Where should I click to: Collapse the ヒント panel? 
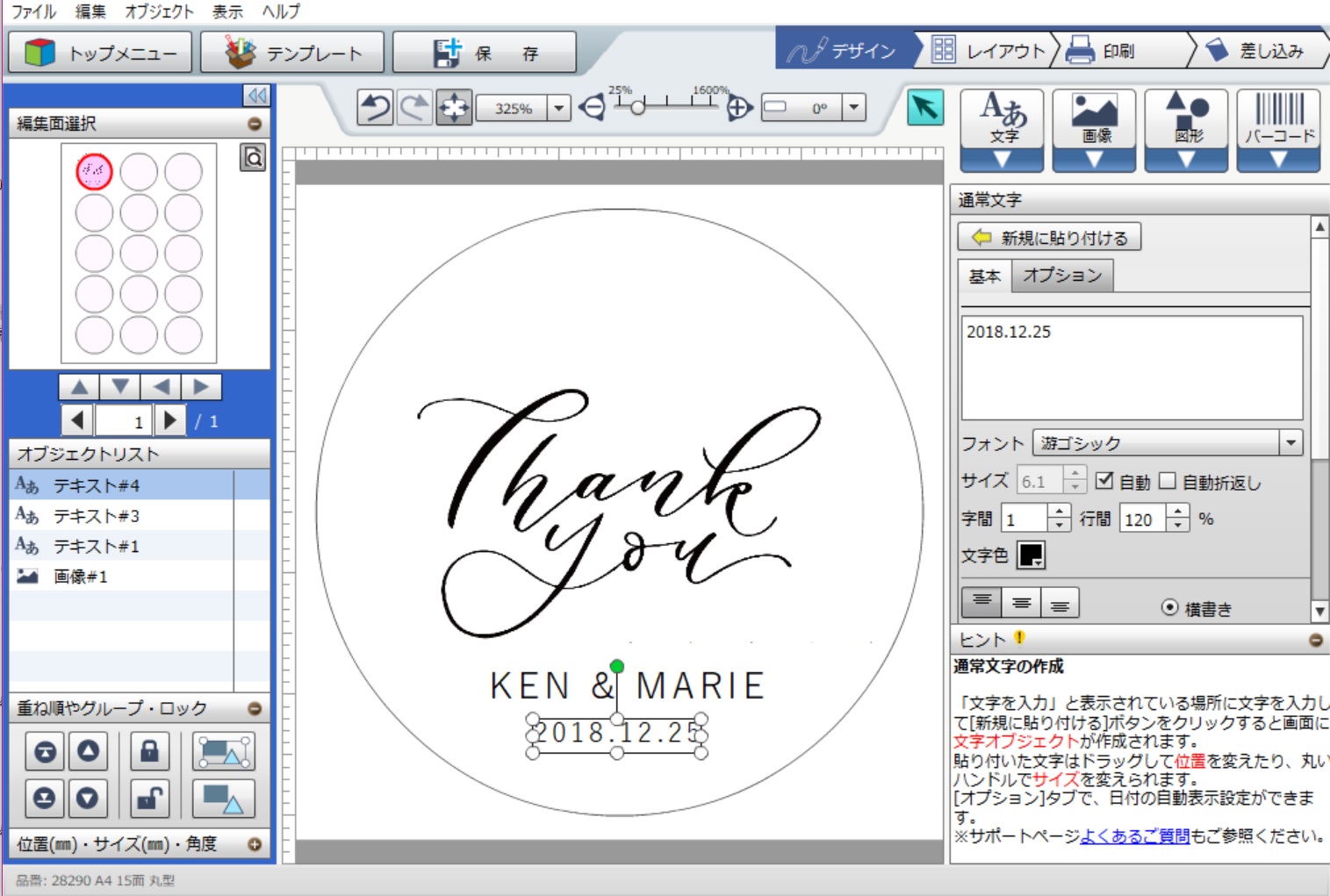pos(1316,640)
